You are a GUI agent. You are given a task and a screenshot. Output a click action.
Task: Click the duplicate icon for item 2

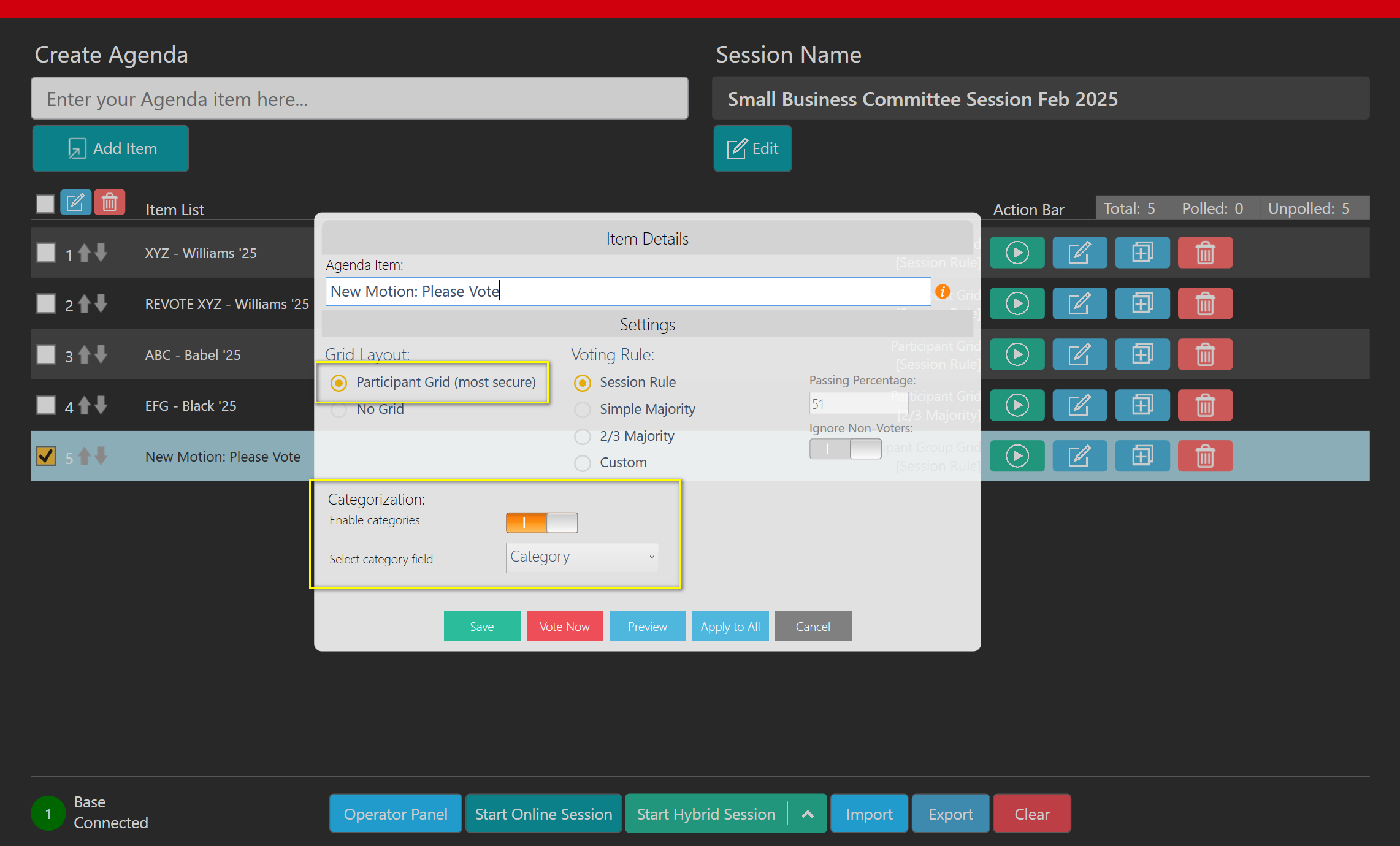pos(1142,303)
